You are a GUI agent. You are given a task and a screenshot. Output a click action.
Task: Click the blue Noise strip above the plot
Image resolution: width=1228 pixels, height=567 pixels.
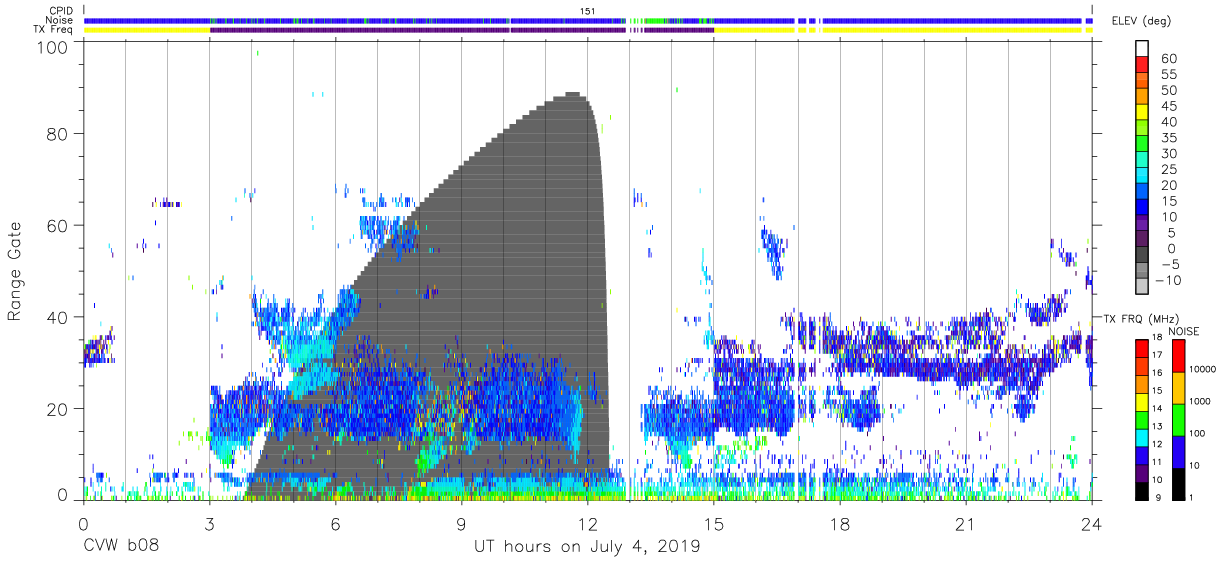(x=587, y=20)
